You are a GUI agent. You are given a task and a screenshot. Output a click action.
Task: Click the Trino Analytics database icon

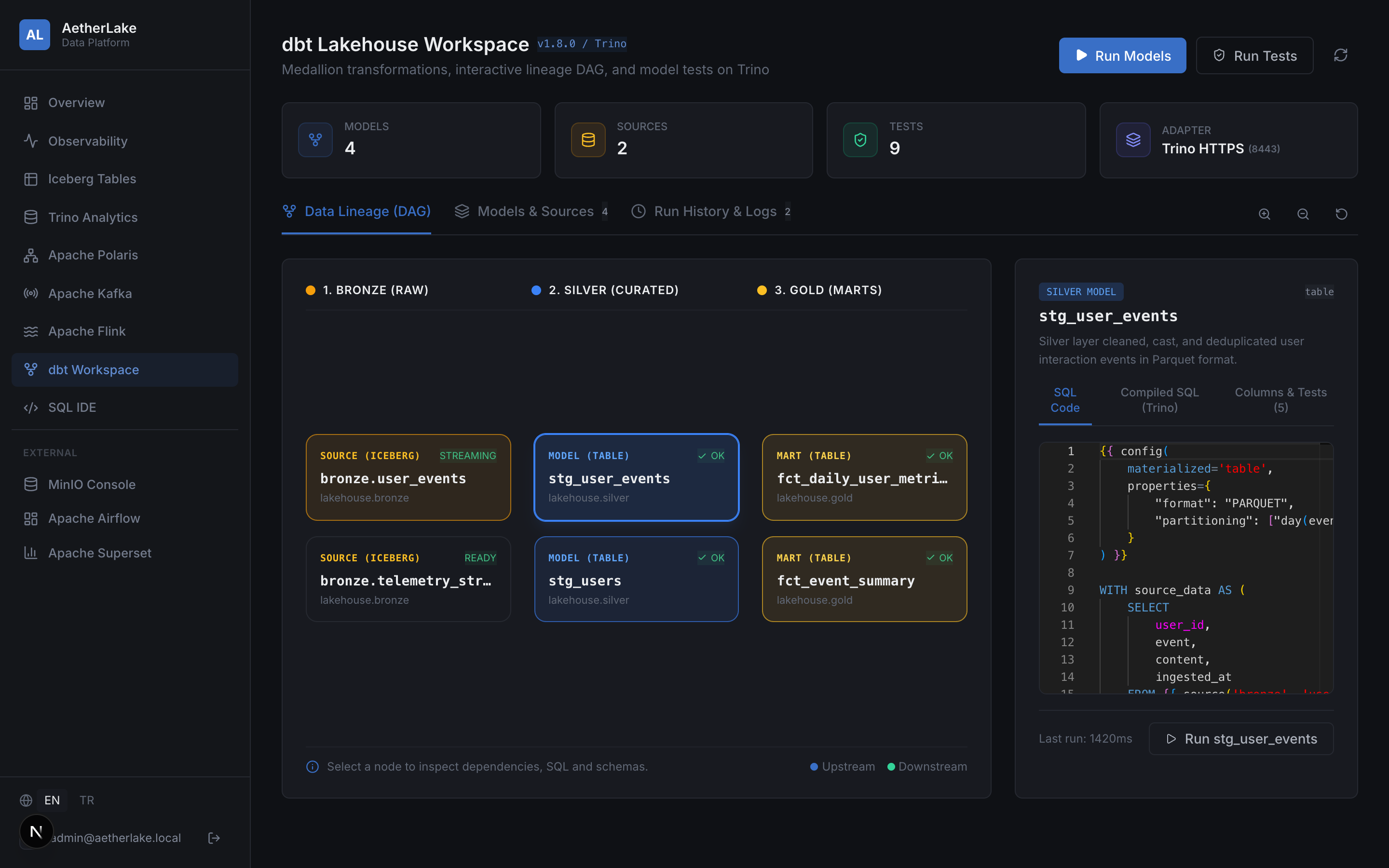tap(30, 217)
